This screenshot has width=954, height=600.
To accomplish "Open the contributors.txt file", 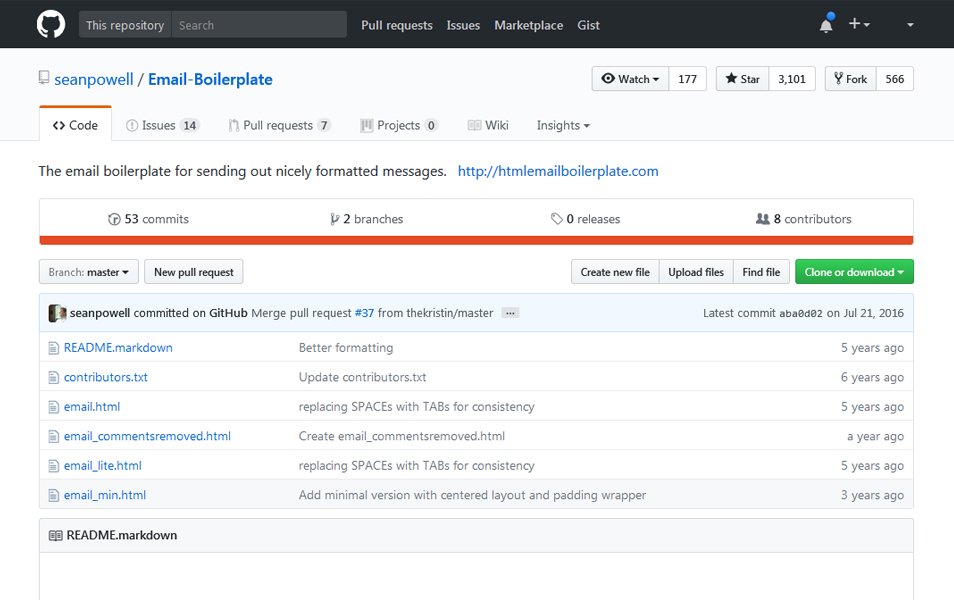I will (x=106, y=377).
